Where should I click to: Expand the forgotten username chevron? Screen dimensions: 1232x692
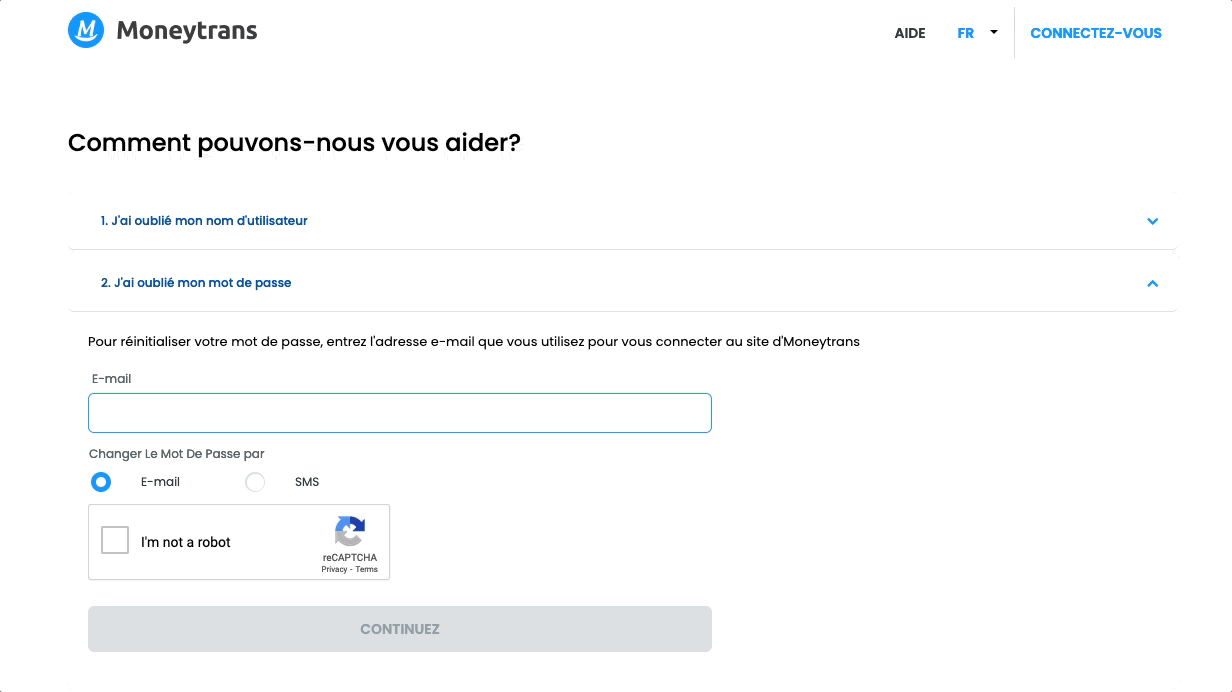pyautogui.click(x=1153, y=221)
